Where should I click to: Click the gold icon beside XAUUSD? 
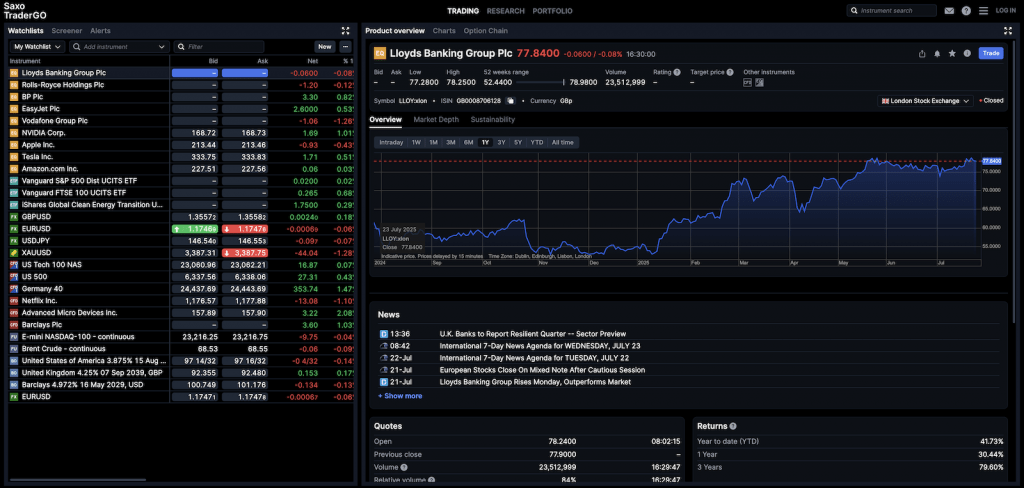[x=14, y=253]
